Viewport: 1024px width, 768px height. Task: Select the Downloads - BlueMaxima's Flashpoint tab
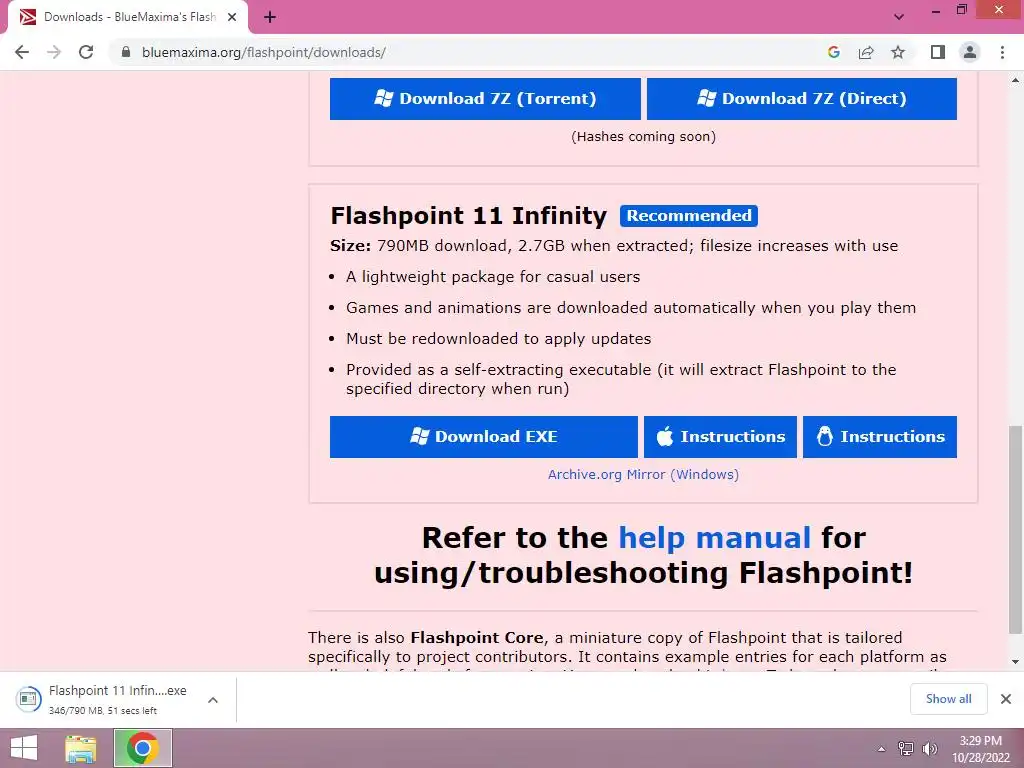[x=128, y=17]
